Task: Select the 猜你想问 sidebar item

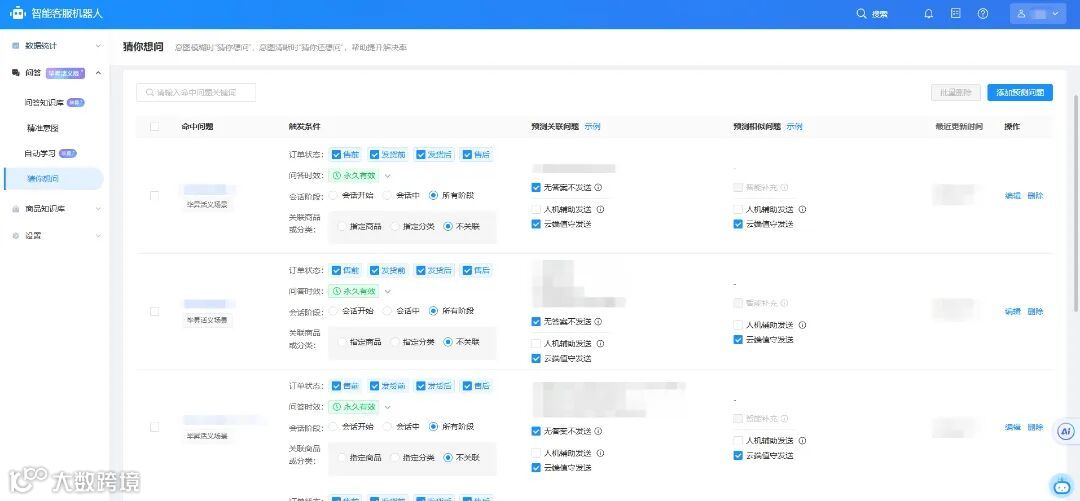Action: point(54,179)
